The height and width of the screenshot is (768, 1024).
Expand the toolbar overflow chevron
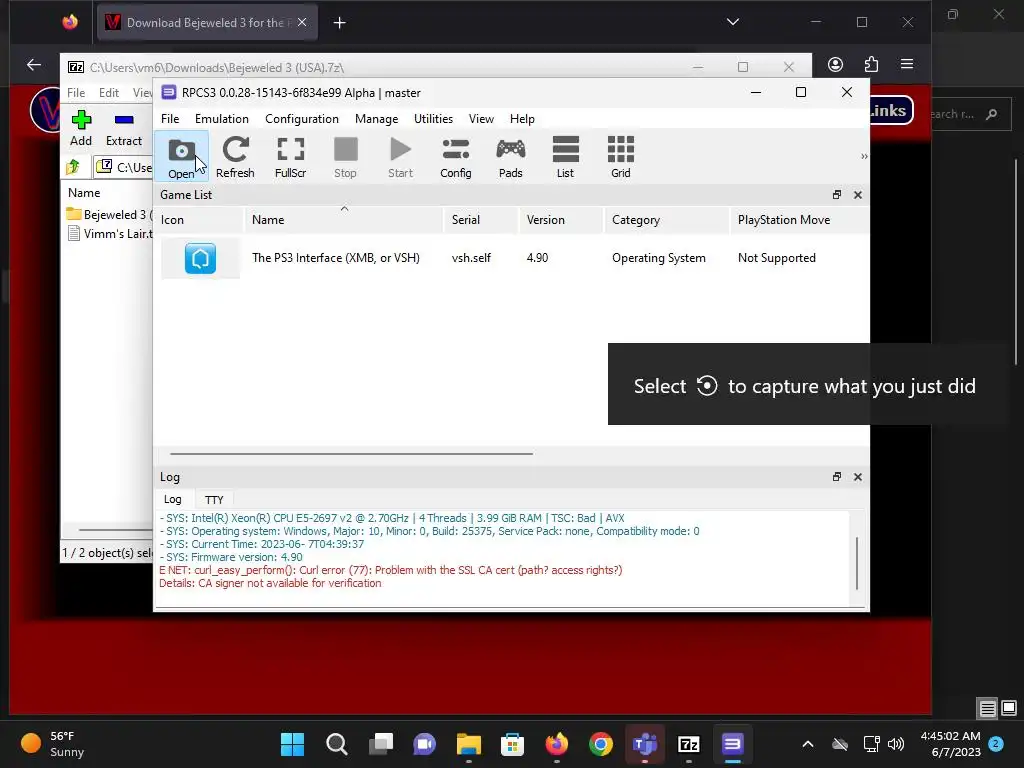pyautogui.click(x=864, y=156)
